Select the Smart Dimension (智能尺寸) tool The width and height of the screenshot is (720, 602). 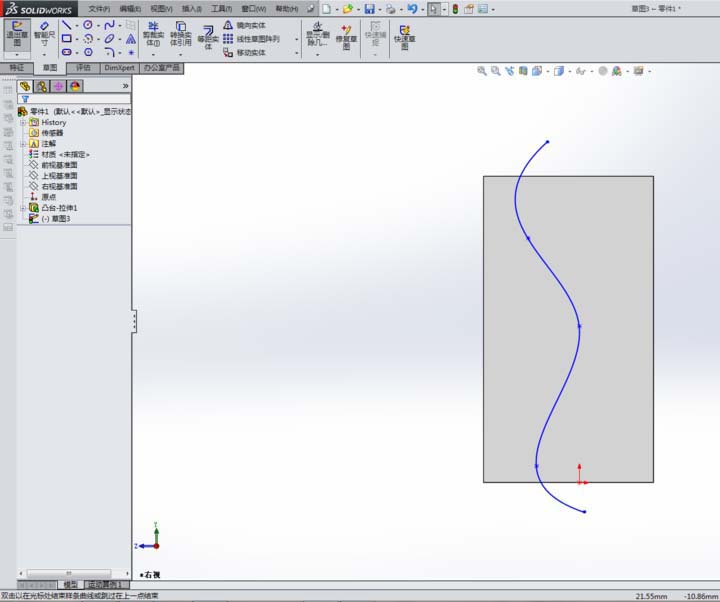pos(44,34)
